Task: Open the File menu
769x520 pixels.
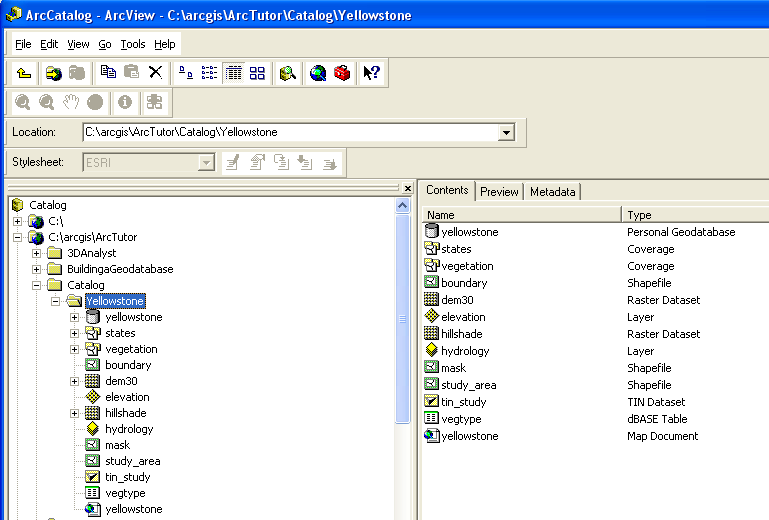Action: point(23,44)
